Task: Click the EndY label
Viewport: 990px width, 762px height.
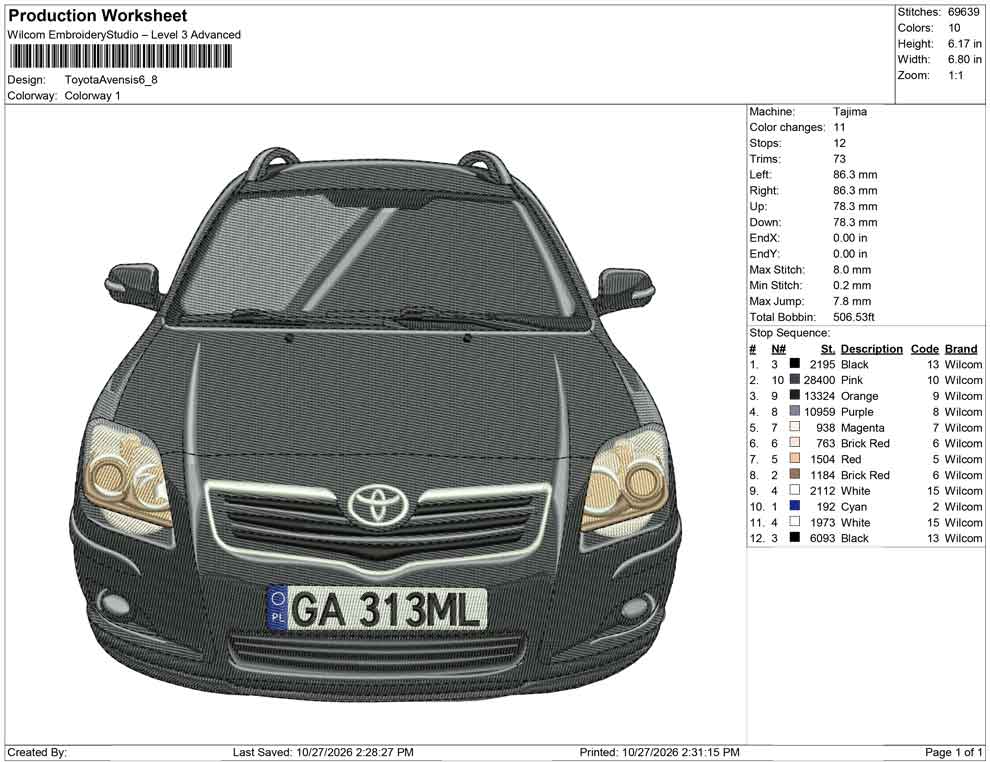Action: 764,254
